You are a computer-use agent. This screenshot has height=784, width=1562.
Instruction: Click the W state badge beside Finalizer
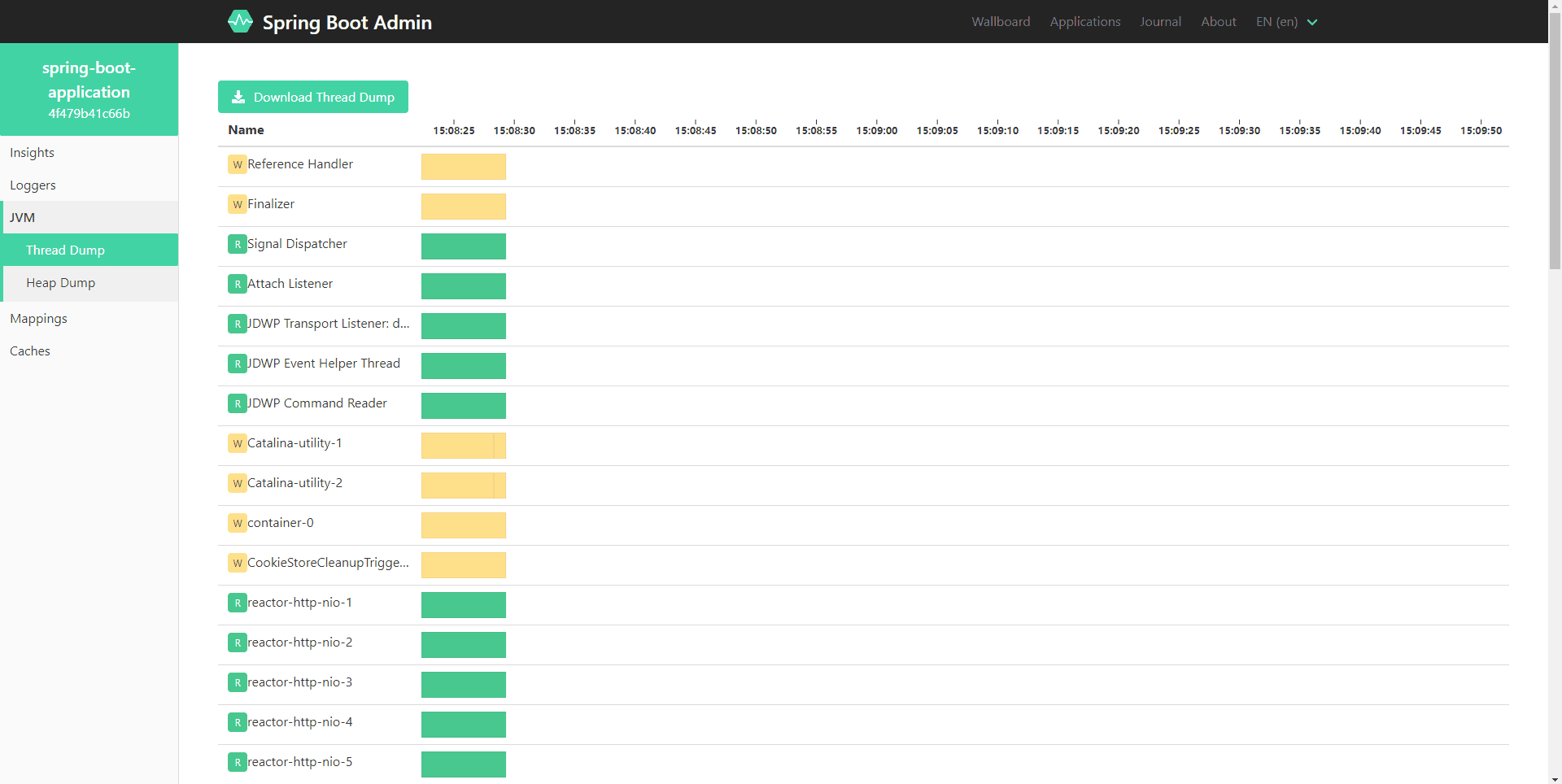tap(237, 204)
